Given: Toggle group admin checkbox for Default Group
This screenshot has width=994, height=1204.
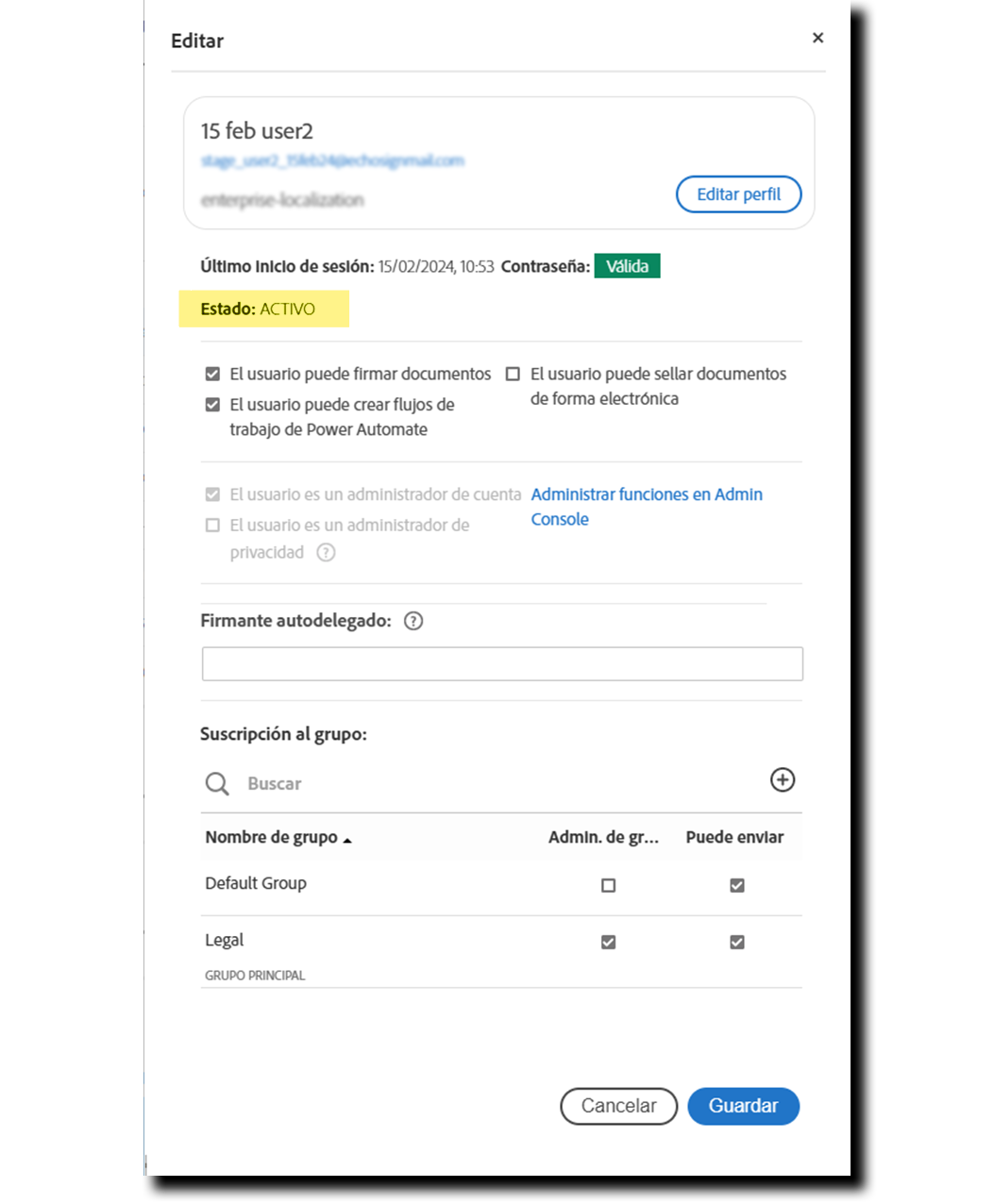Looking at the screenshot, I should [x=608, y=885].
